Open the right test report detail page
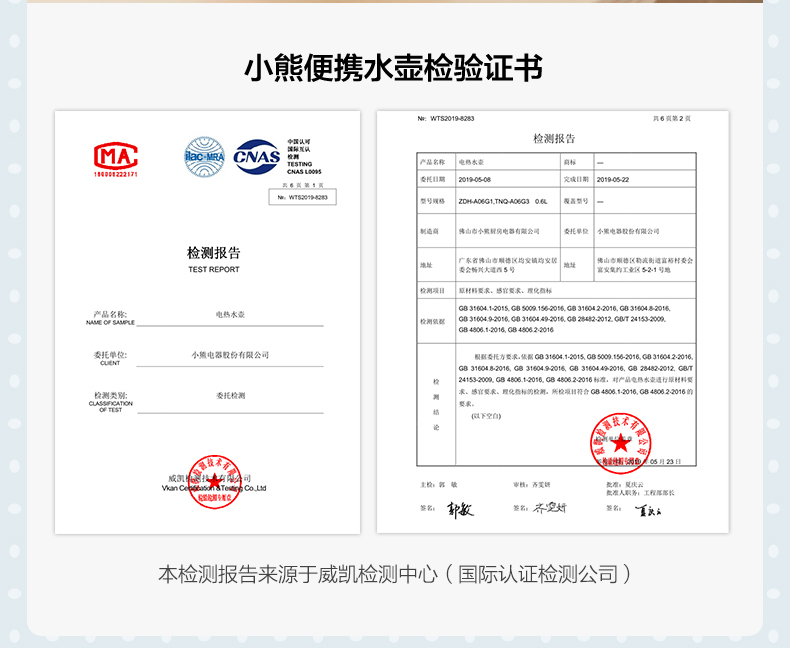Image resolution: width=790 pixels, height=648 pixels. pyautogui.click(x=553, y=321)
